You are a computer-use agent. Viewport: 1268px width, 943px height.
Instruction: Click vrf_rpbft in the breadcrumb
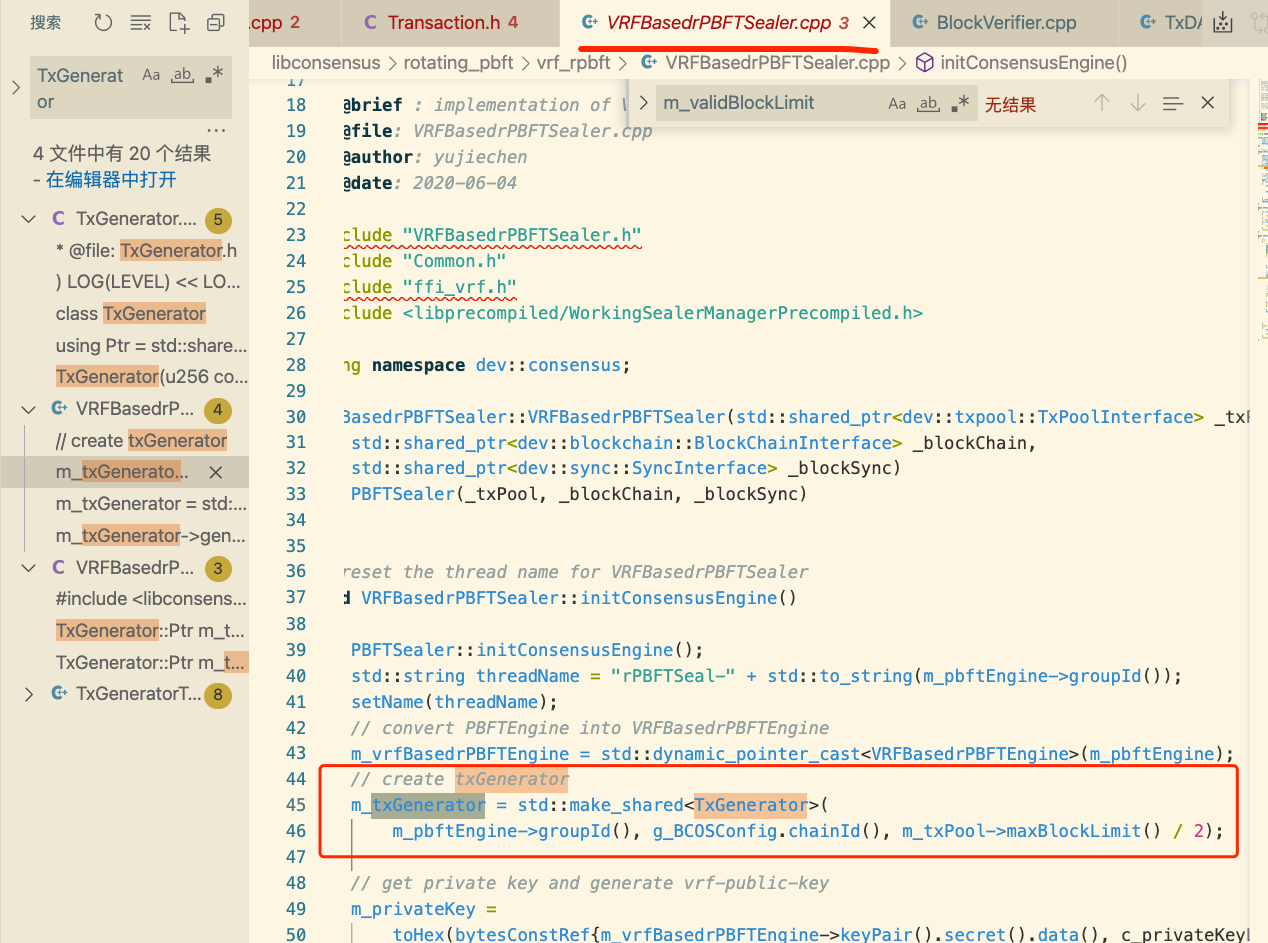[573, 63]
